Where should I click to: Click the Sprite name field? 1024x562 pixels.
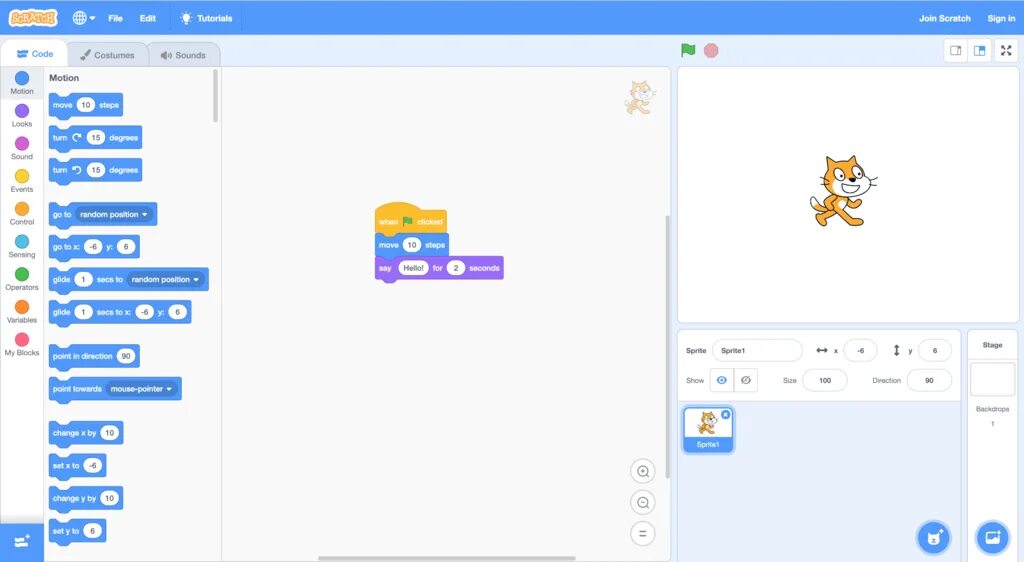[x=757, y=351]
